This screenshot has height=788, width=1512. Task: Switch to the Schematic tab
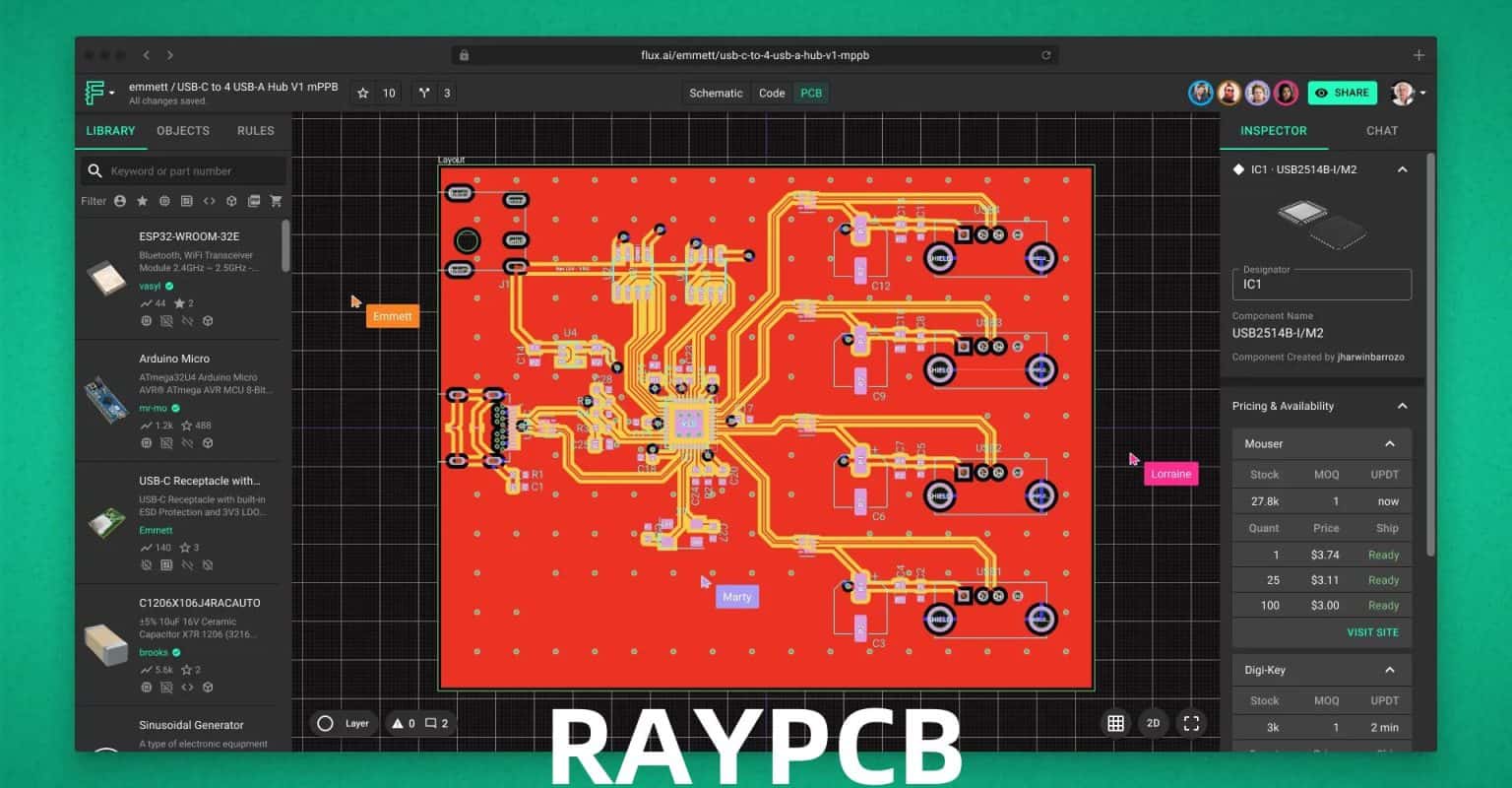[716, 92]
